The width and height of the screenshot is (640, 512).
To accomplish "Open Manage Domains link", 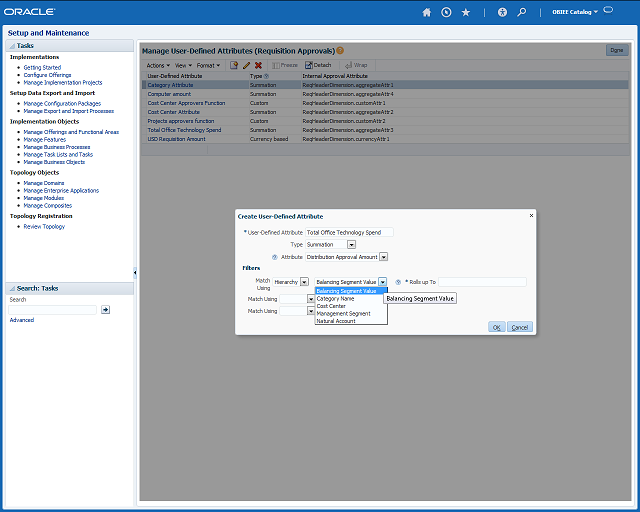I will [44, 183].
